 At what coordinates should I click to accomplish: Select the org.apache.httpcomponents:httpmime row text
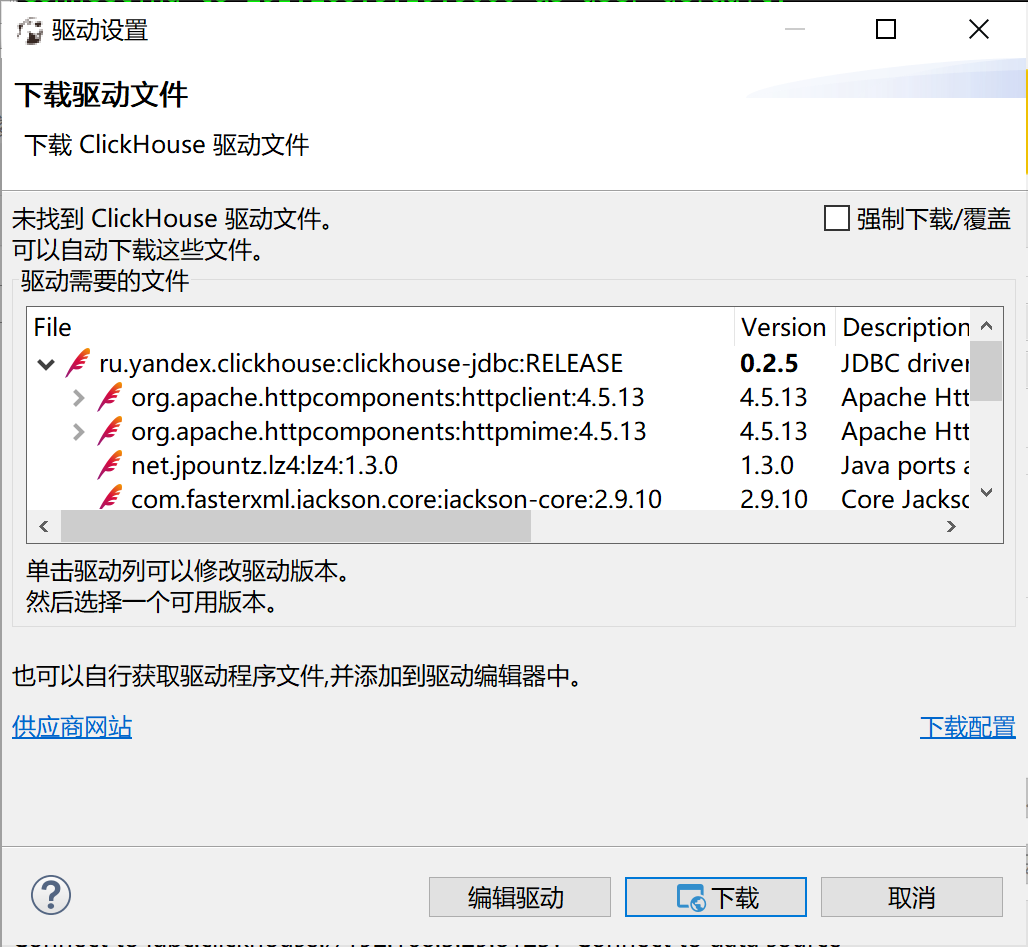coord(389,432)
